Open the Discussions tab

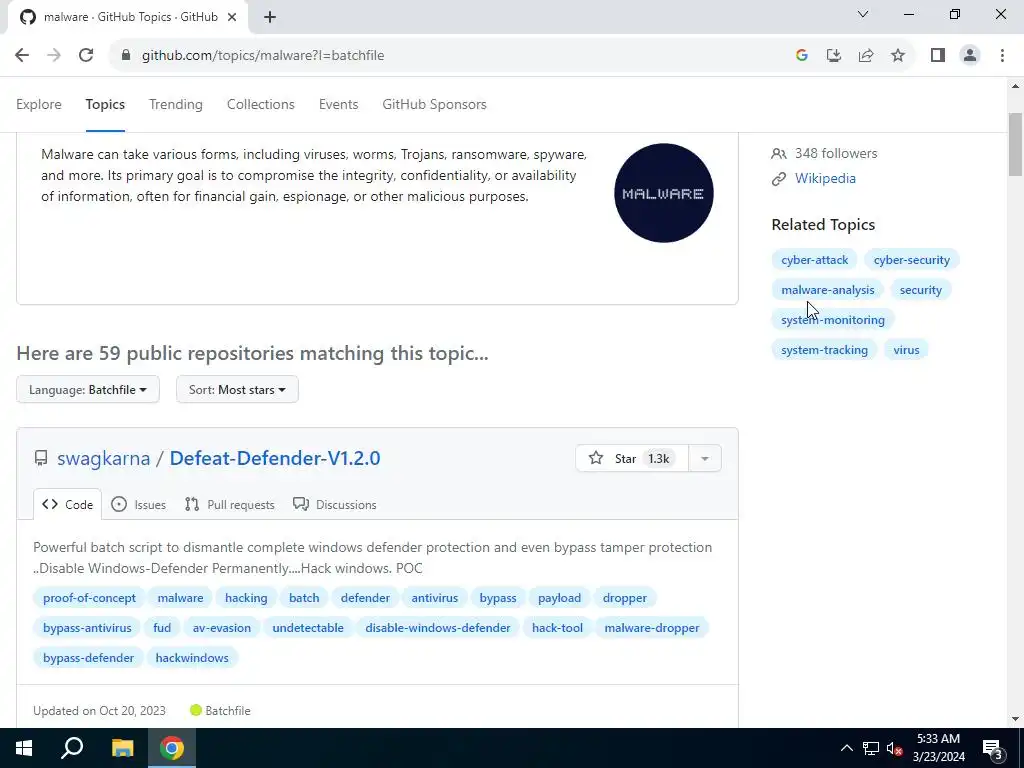point(335,505)
